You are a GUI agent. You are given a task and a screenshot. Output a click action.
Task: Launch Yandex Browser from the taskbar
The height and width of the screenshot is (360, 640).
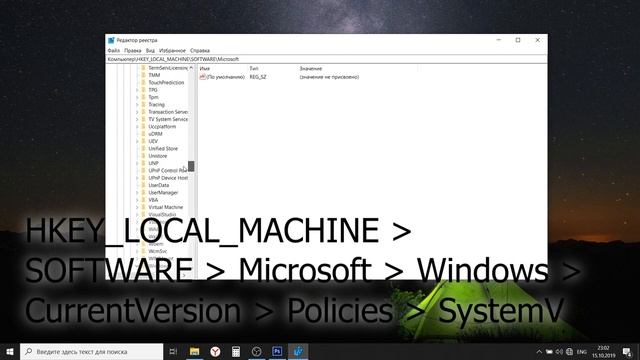point(215,351)
